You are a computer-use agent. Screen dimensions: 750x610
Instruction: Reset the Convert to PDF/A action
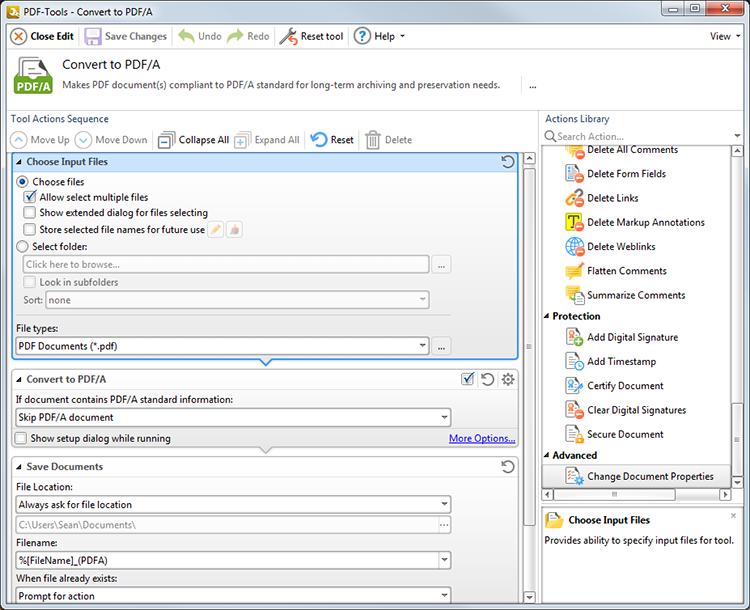point(487,379)
